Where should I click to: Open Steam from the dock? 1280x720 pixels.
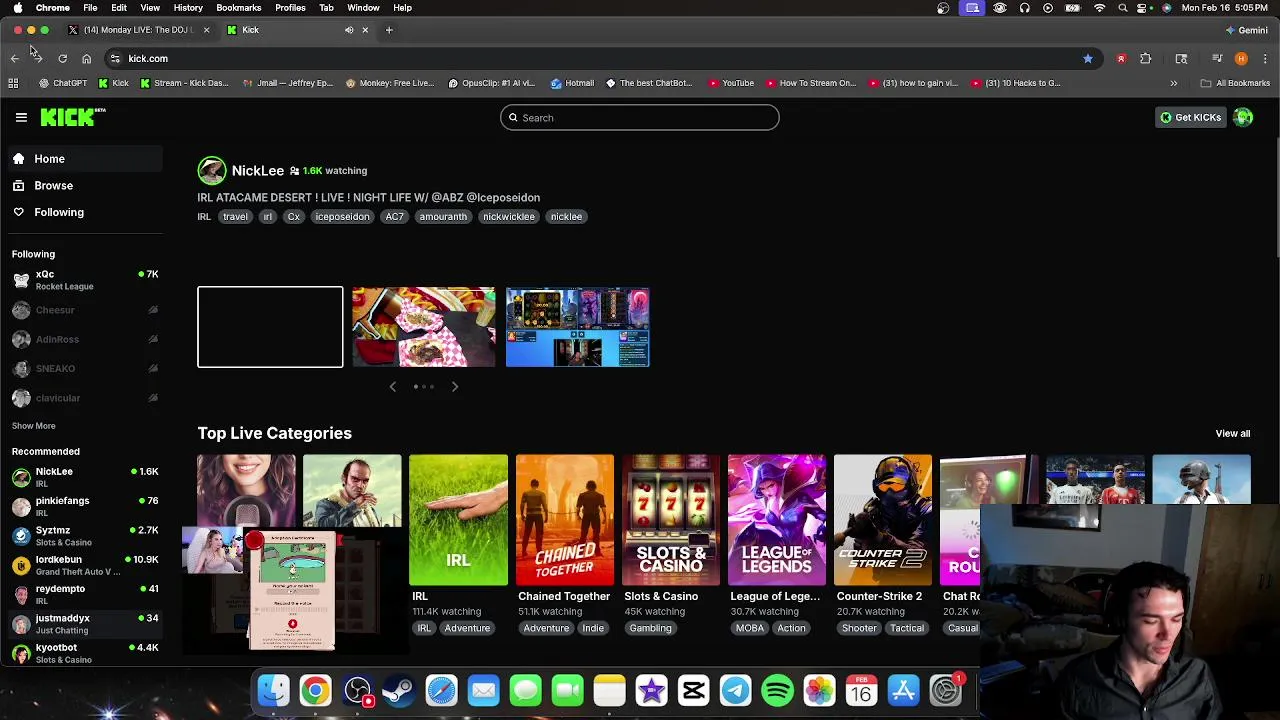click(x=399, y=690)
